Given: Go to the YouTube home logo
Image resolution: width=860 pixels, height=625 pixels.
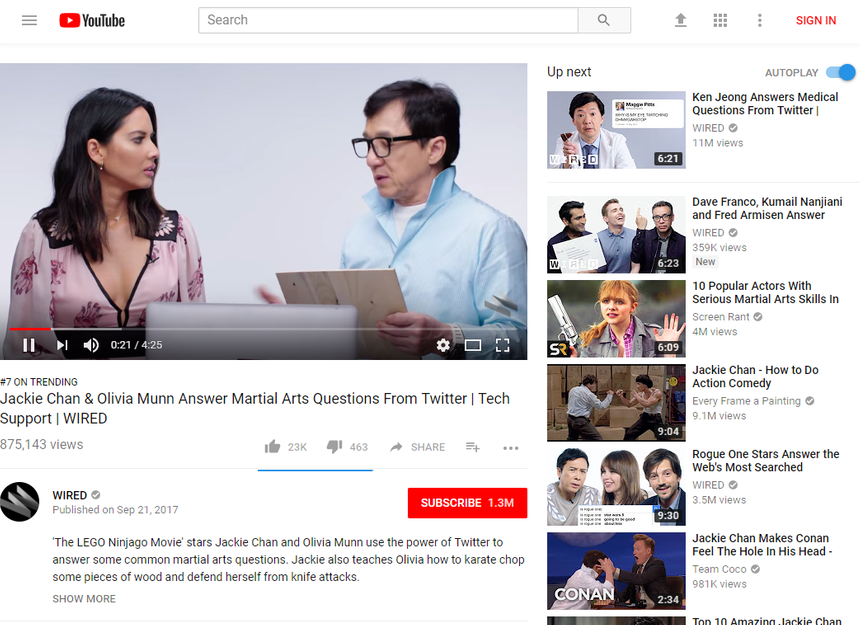Looking at the screenshot, I should [92, 20].
